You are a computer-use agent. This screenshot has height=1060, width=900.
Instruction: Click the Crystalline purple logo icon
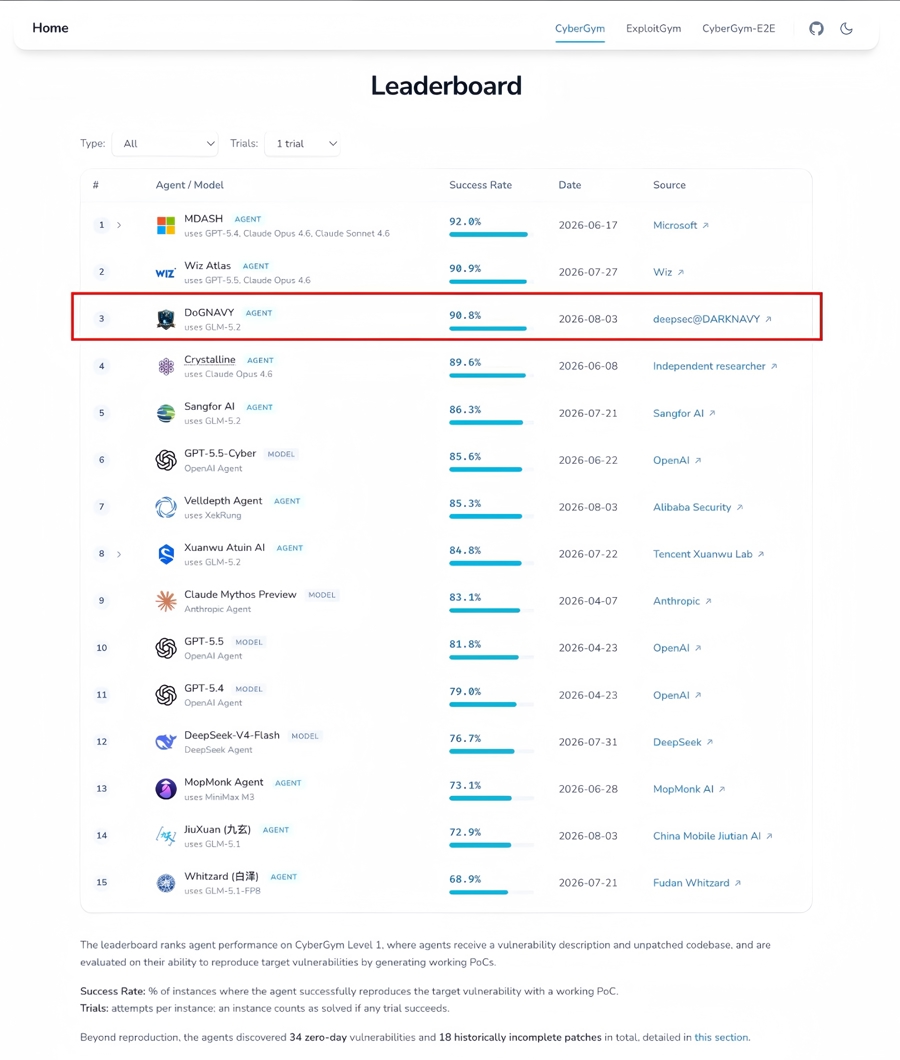166,366
